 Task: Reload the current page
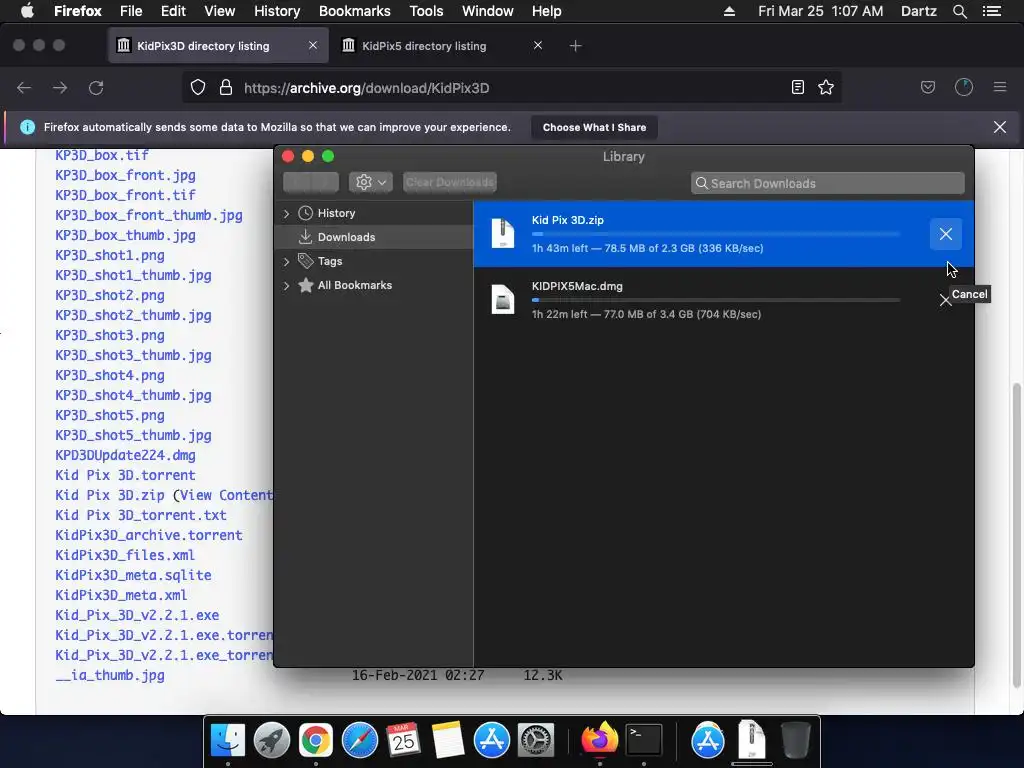96,88
